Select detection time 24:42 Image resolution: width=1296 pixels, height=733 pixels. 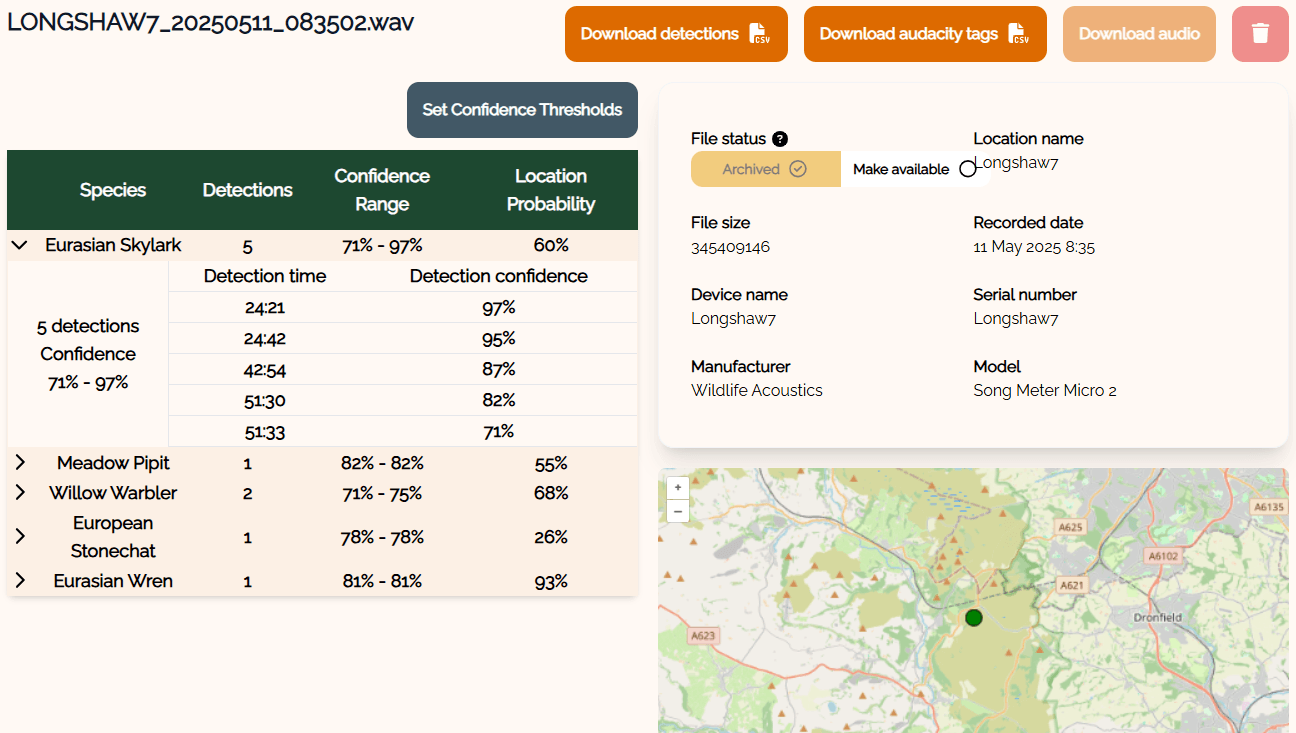(265, 339)
